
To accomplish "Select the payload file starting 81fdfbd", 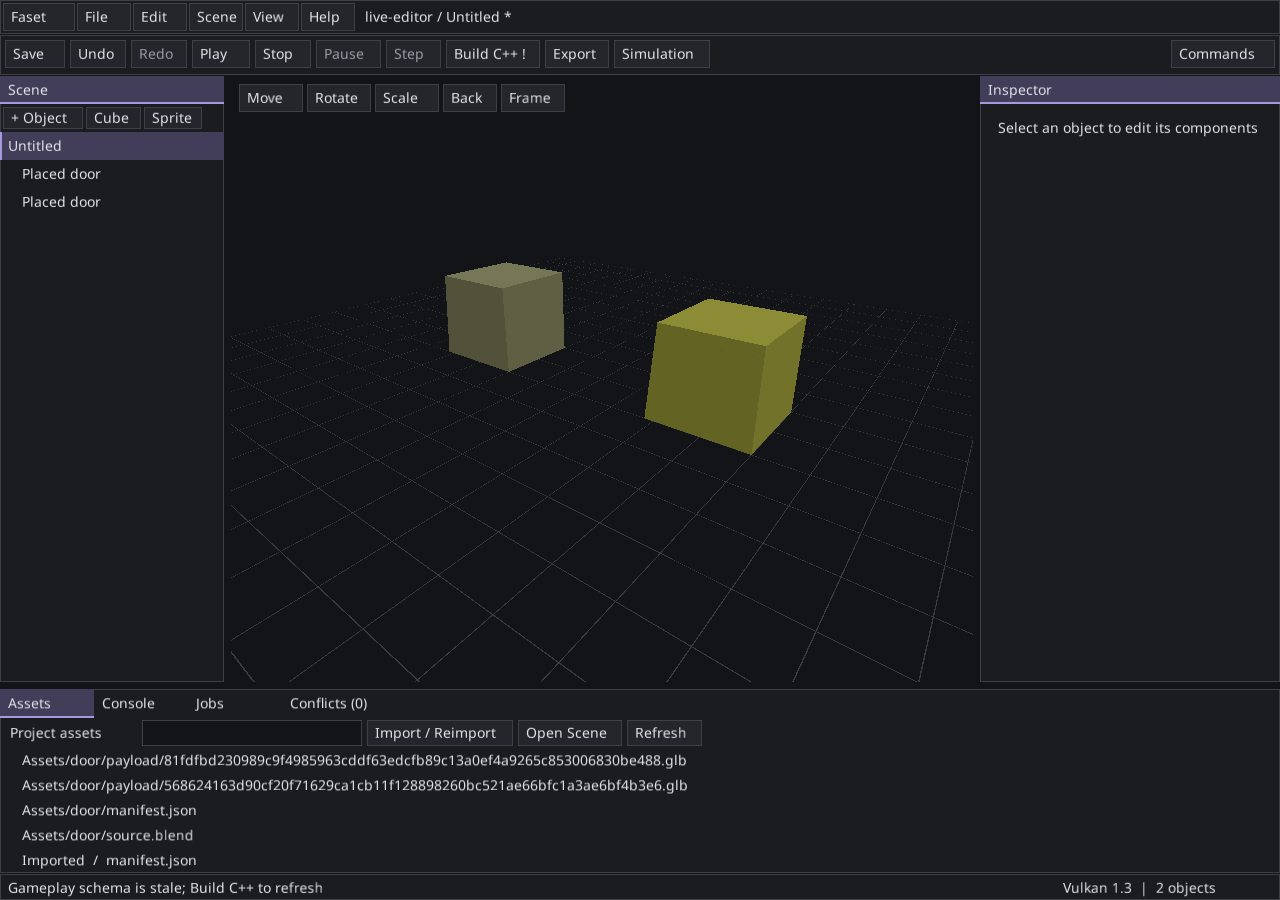I will coord(354,761).
